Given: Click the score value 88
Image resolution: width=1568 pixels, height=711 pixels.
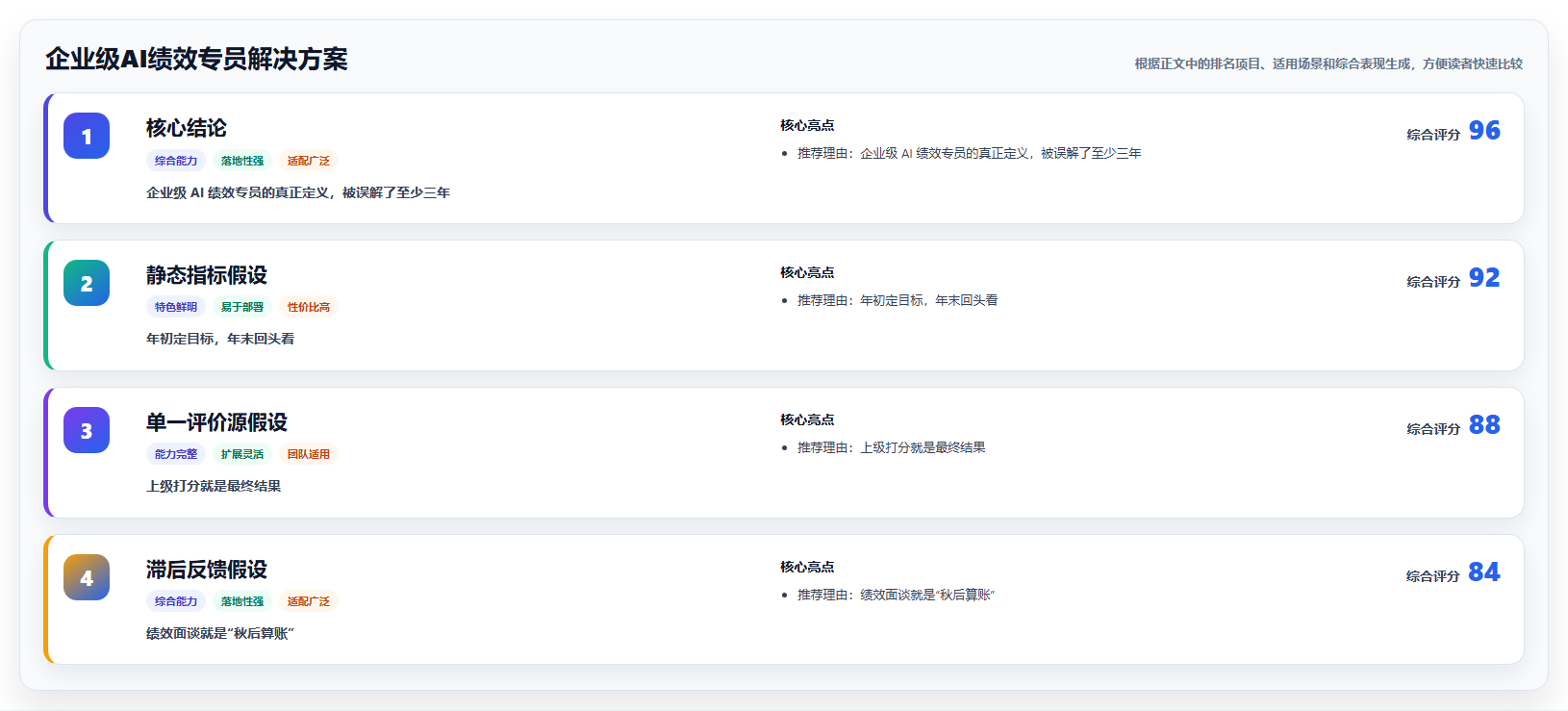Looking at the screenshot, I should (1484, 425).
